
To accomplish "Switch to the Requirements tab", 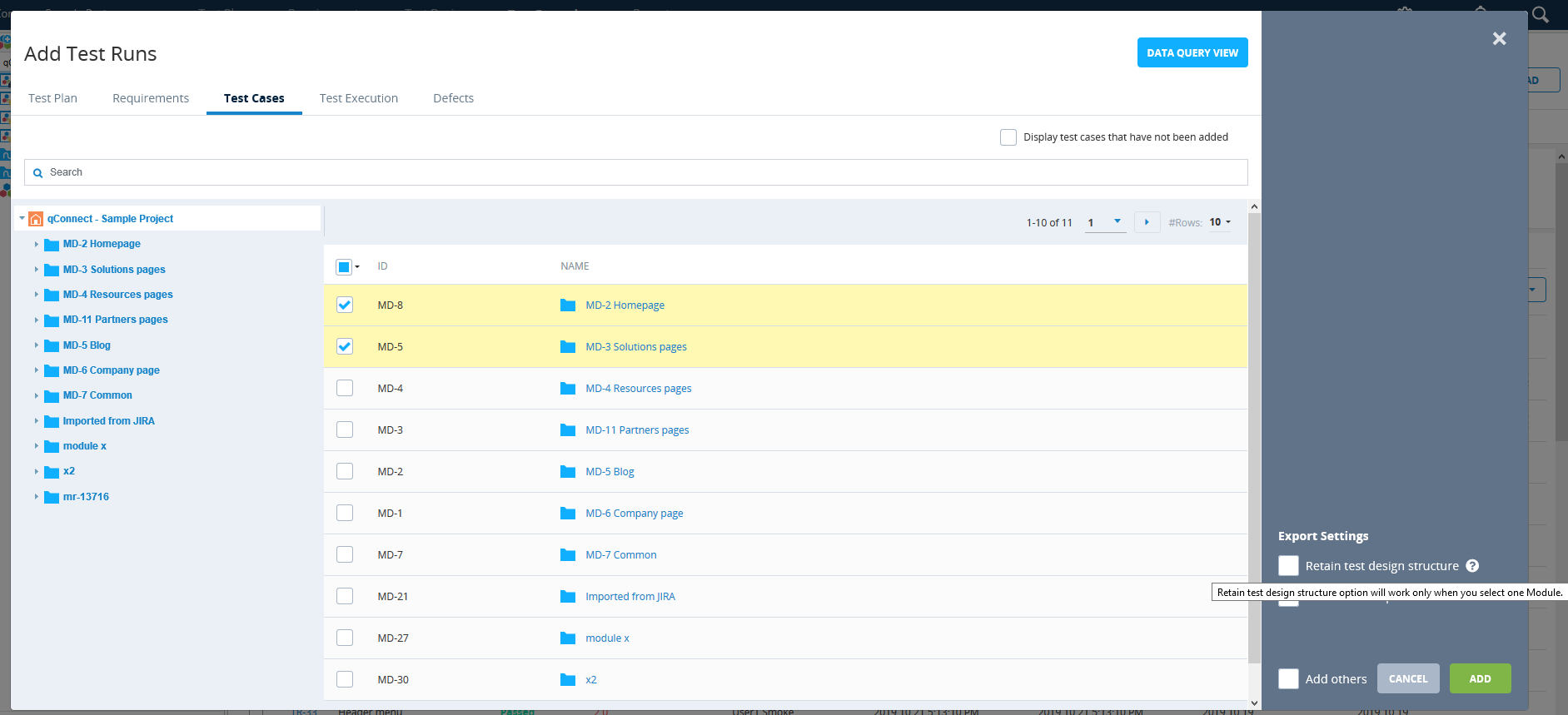I will point(151,98).
